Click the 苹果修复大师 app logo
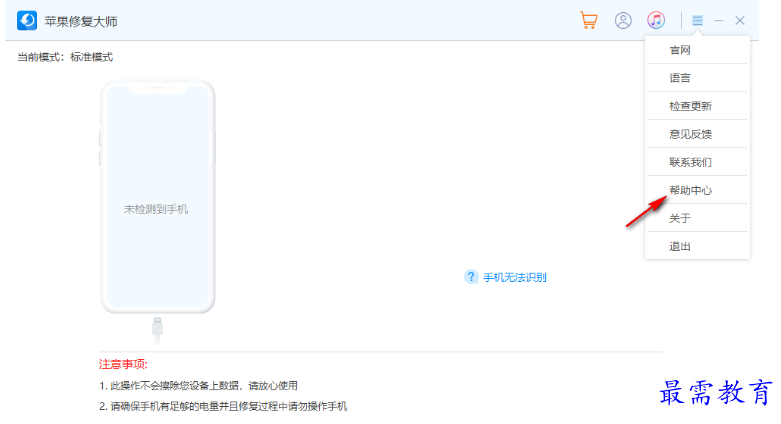This screenshot has width=781, height=424. [x=26, y=21]
